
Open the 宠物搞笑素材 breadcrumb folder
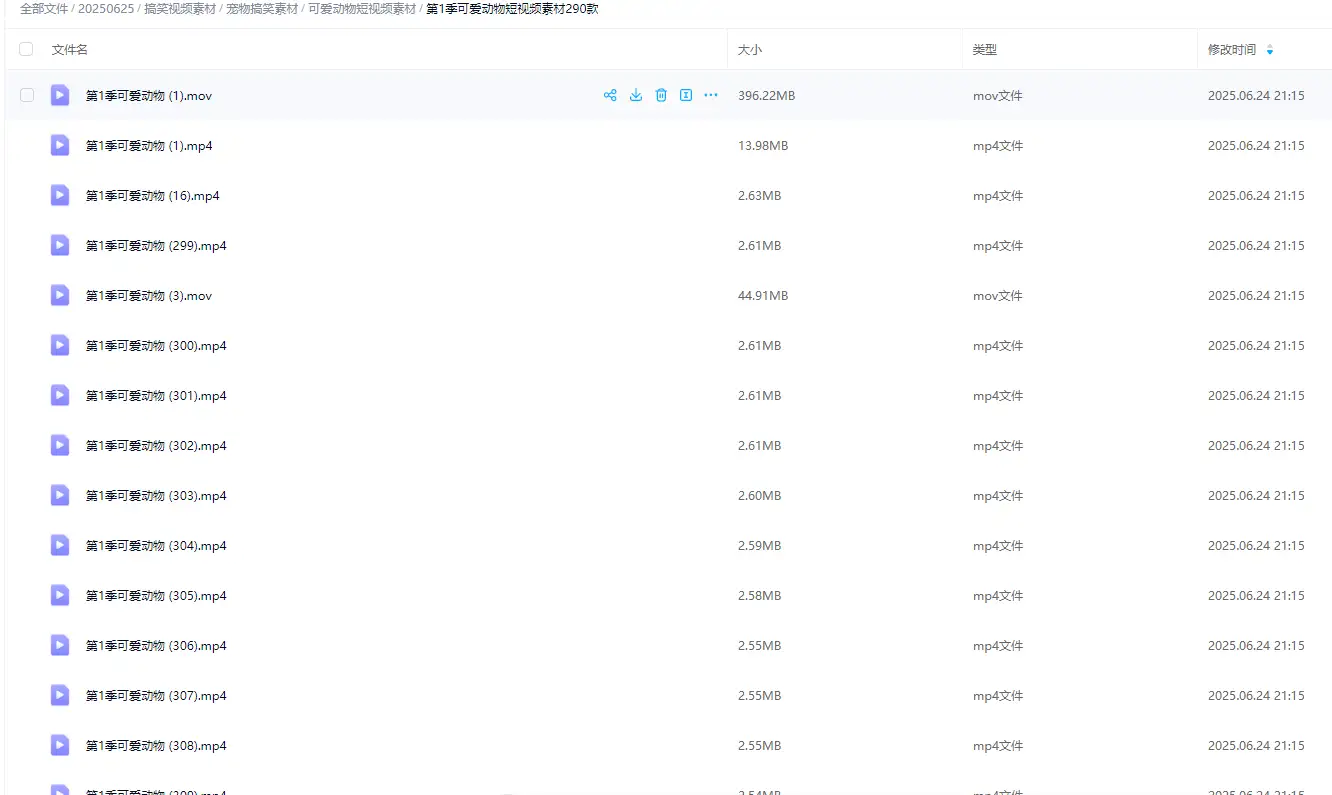pos(262,9)
